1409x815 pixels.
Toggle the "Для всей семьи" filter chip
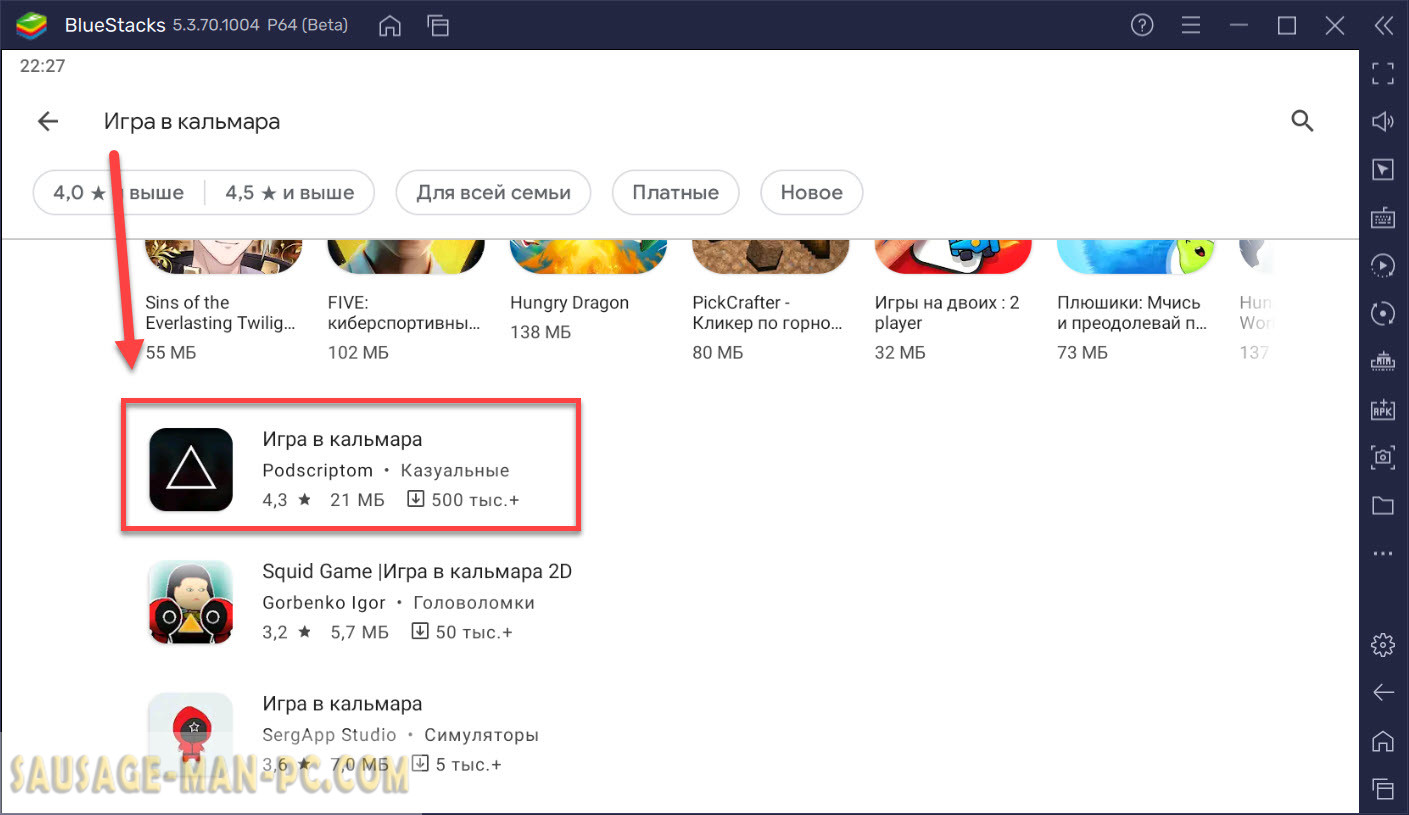(x=493, y=193)
